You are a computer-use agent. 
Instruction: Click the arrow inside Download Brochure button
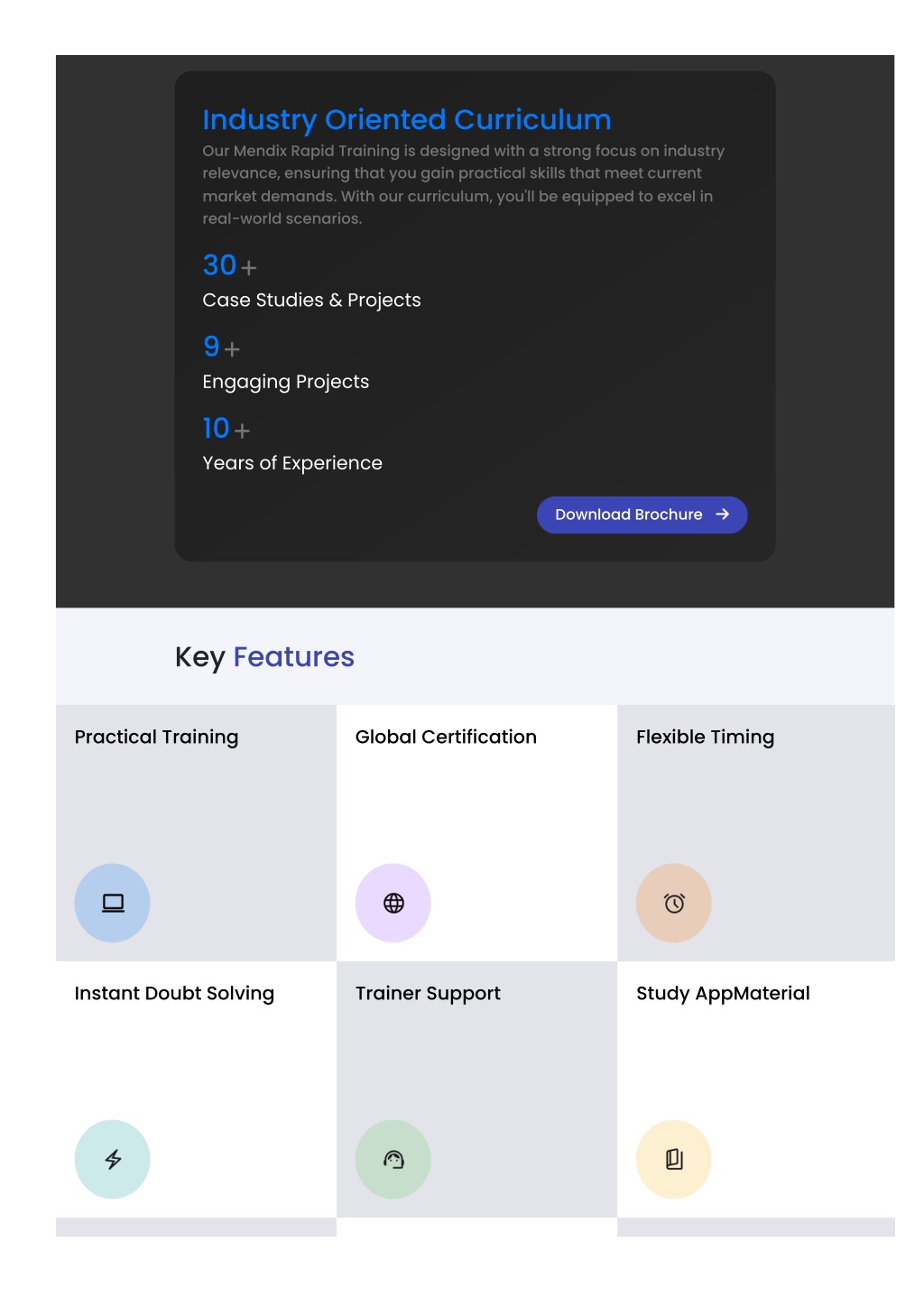722,515
